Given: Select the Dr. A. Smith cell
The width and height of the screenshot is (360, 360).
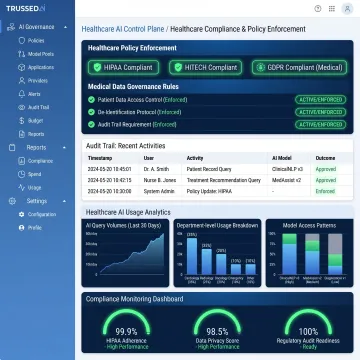Looking at the screenshot, I should coord(156,169).
